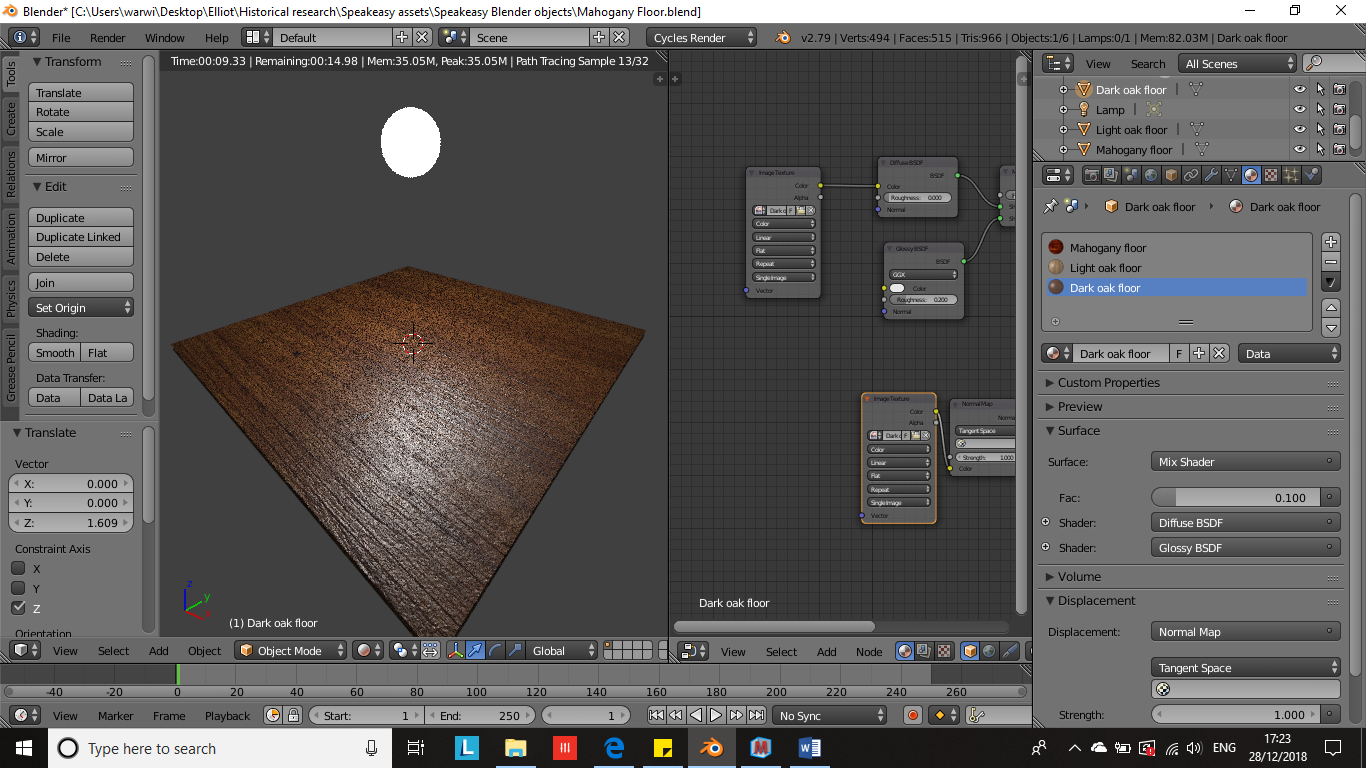Screen dimensions: 1366x768
Task: Hide the Lamp object via eye icon
Action: [x=1299, y=109]
